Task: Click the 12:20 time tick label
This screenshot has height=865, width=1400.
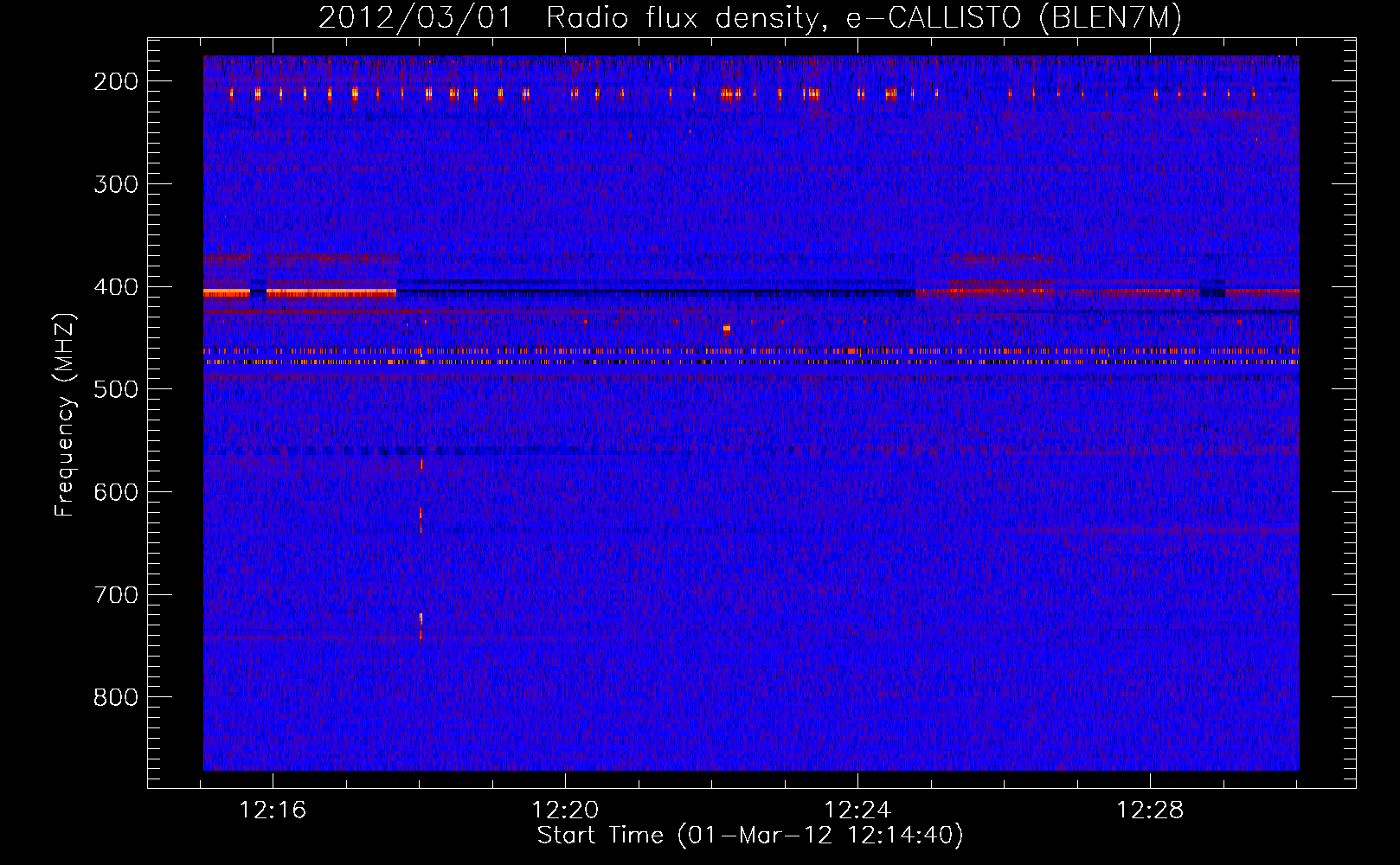Action: point(566,811)
